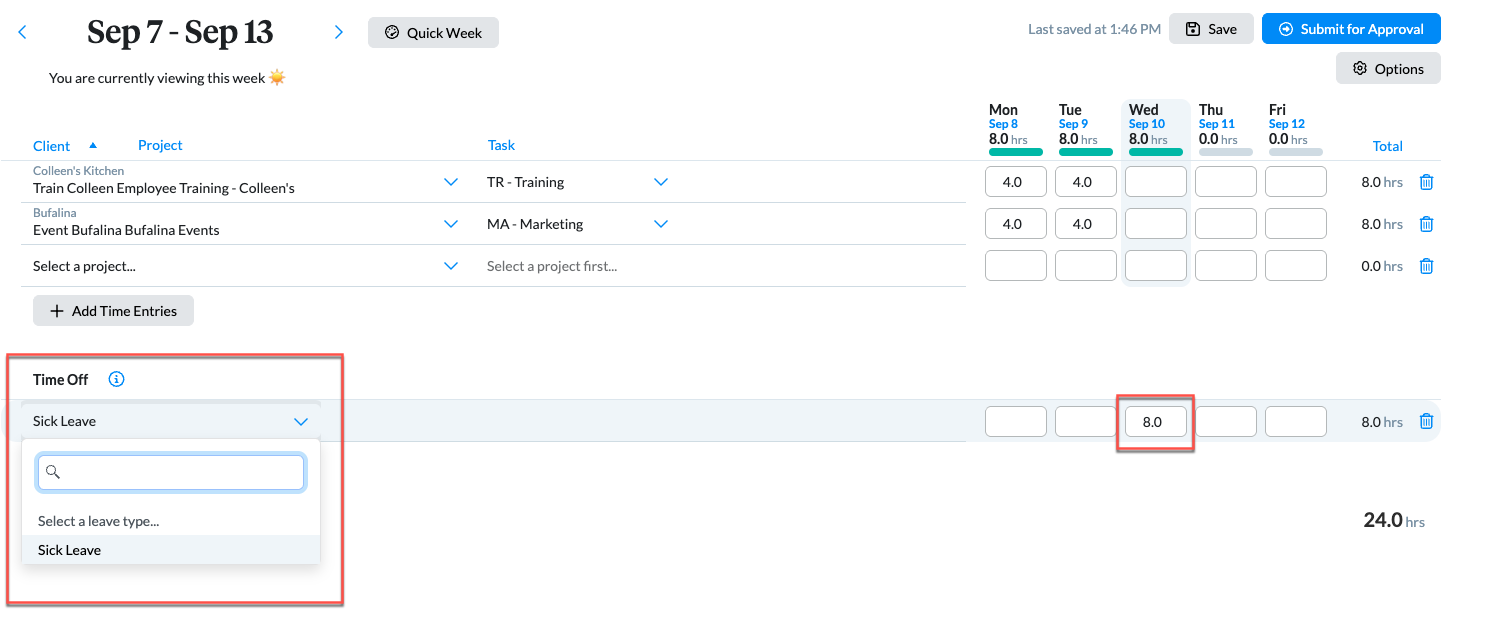The width and height of the screenshot is (1493, 643).
Task: Click 'Last saved at 1:46 PM' text
Action: point(1094,29)
